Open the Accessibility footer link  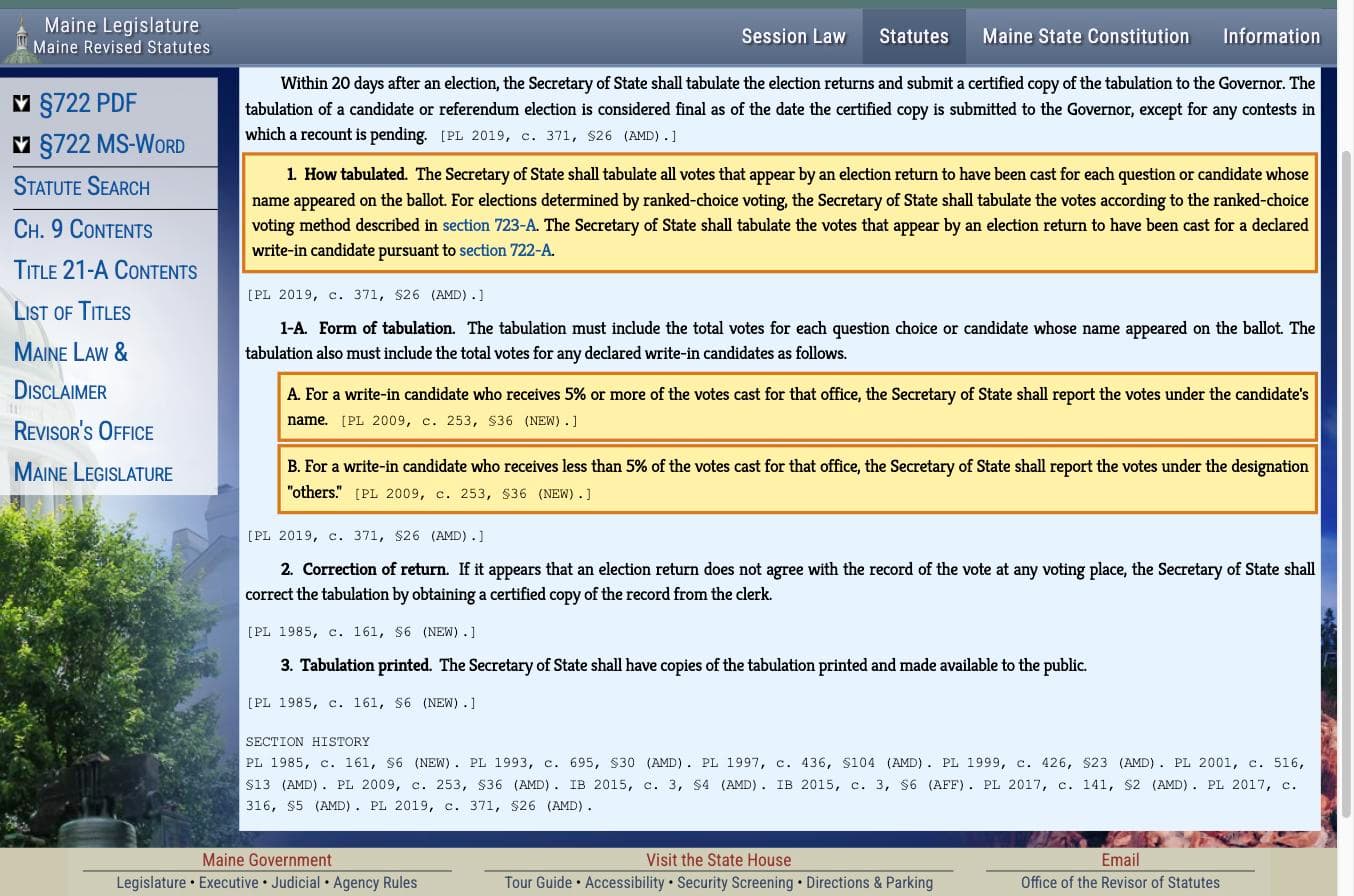(x=624, y=883)
